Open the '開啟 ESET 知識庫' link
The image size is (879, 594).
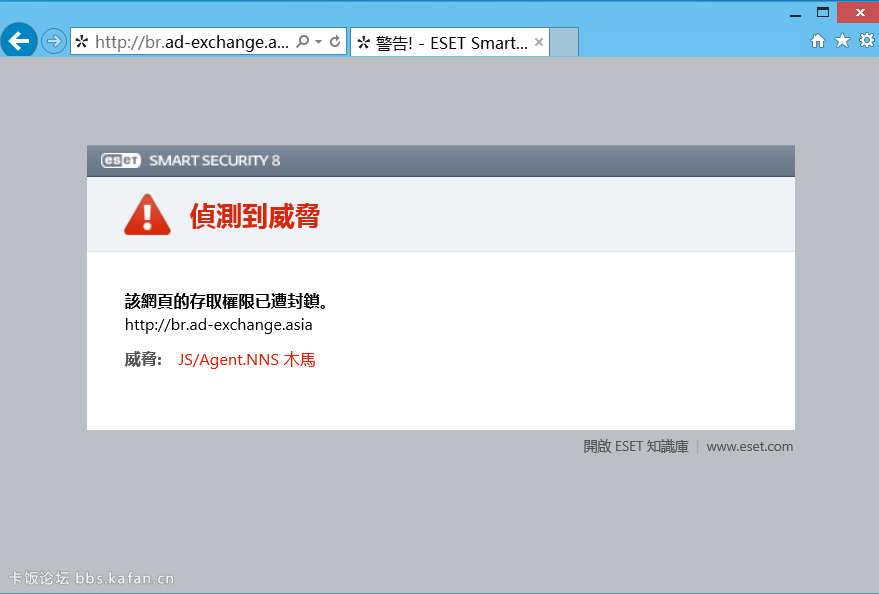click(636, 447)
